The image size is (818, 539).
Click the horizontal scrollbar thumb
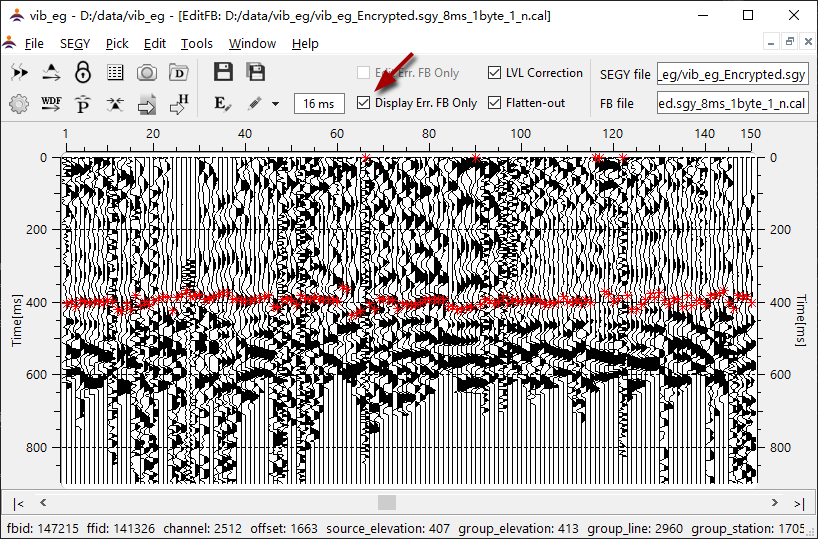[x=387, y=502]
